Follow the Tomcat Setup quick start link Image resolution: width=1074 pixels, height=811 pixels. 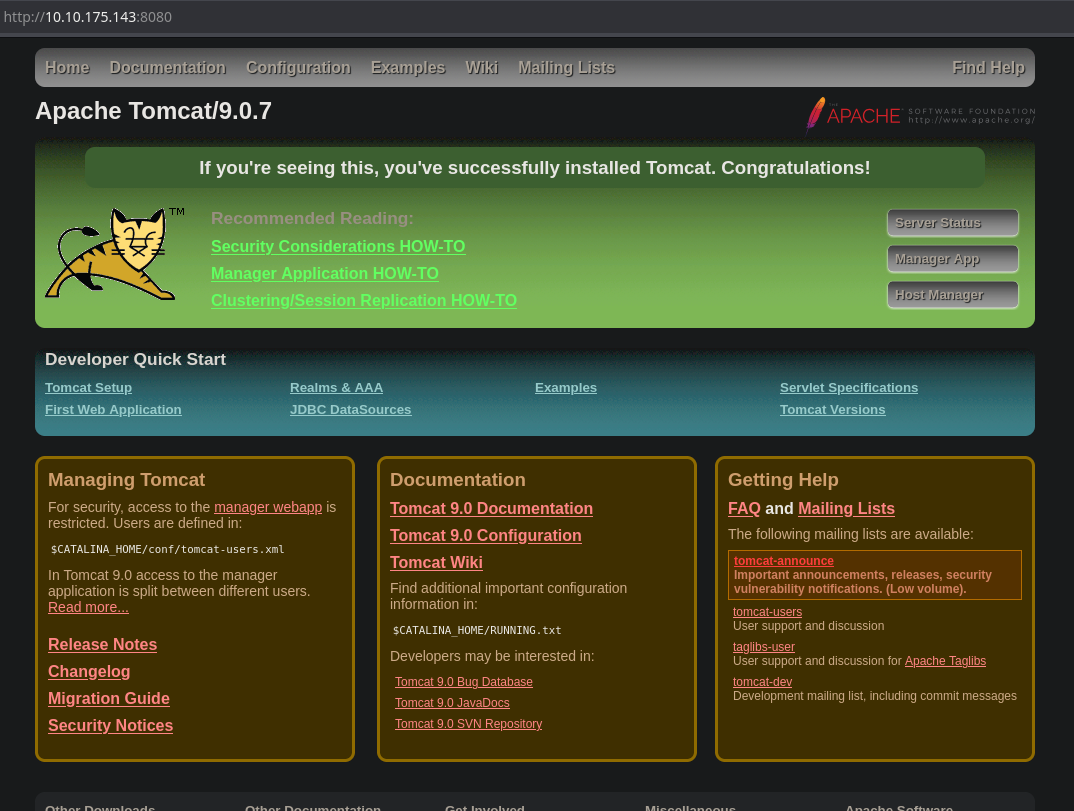pyautogui.click(x=88, y=388)
